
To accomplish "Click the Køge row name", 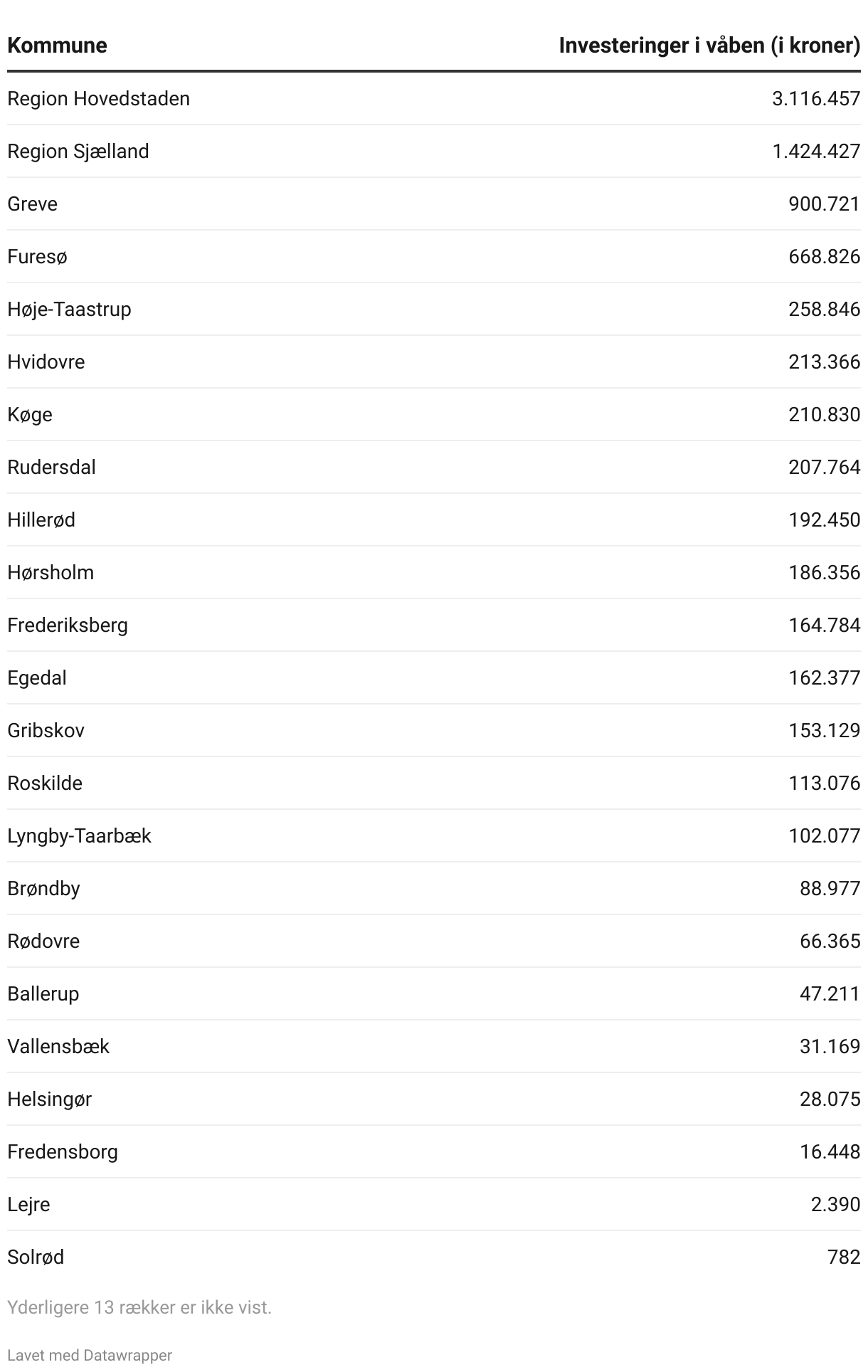I will tap(30, 414).
